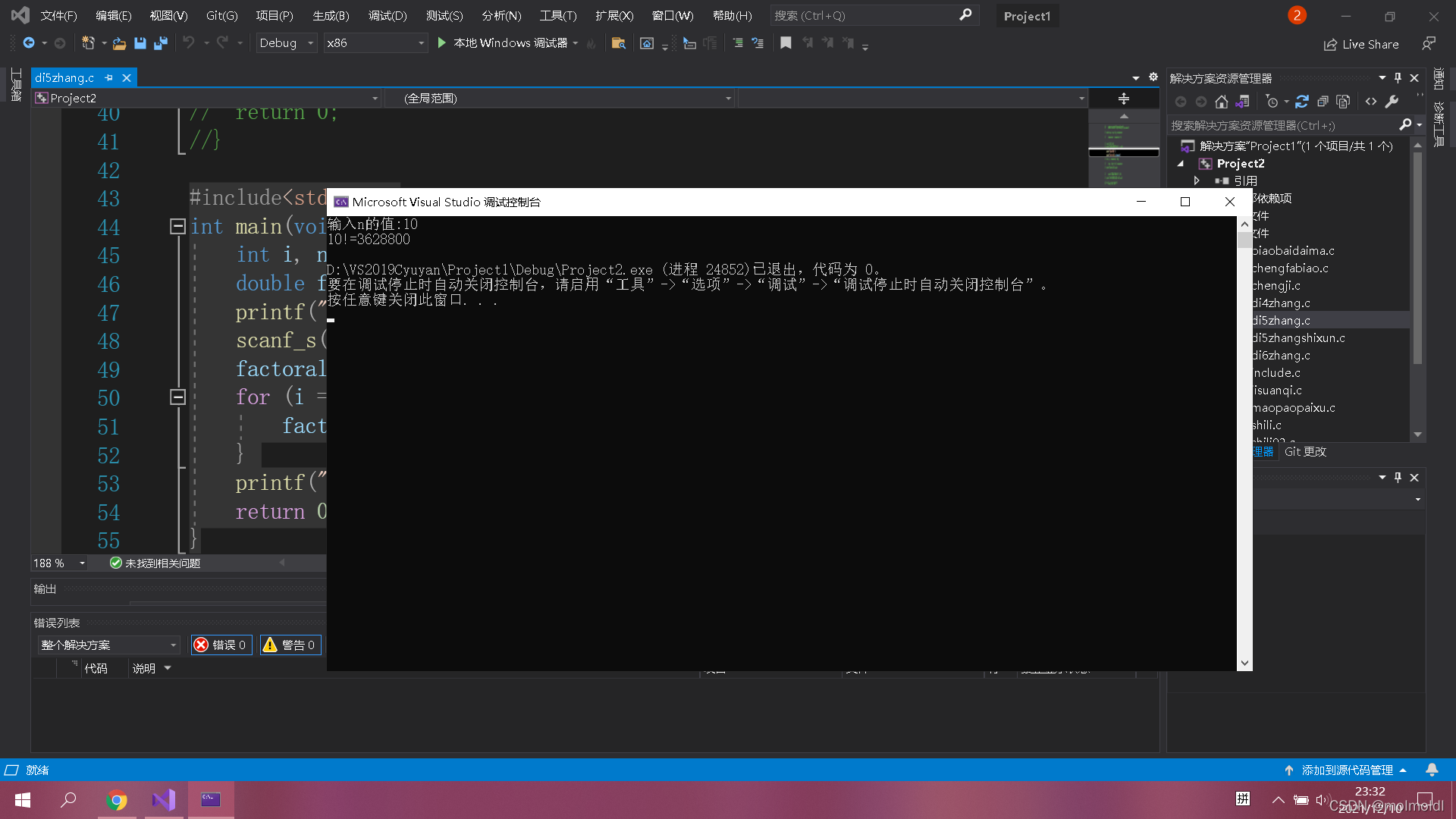
Task: Select the x86 platform dropdown
Action: pos(375,42)
